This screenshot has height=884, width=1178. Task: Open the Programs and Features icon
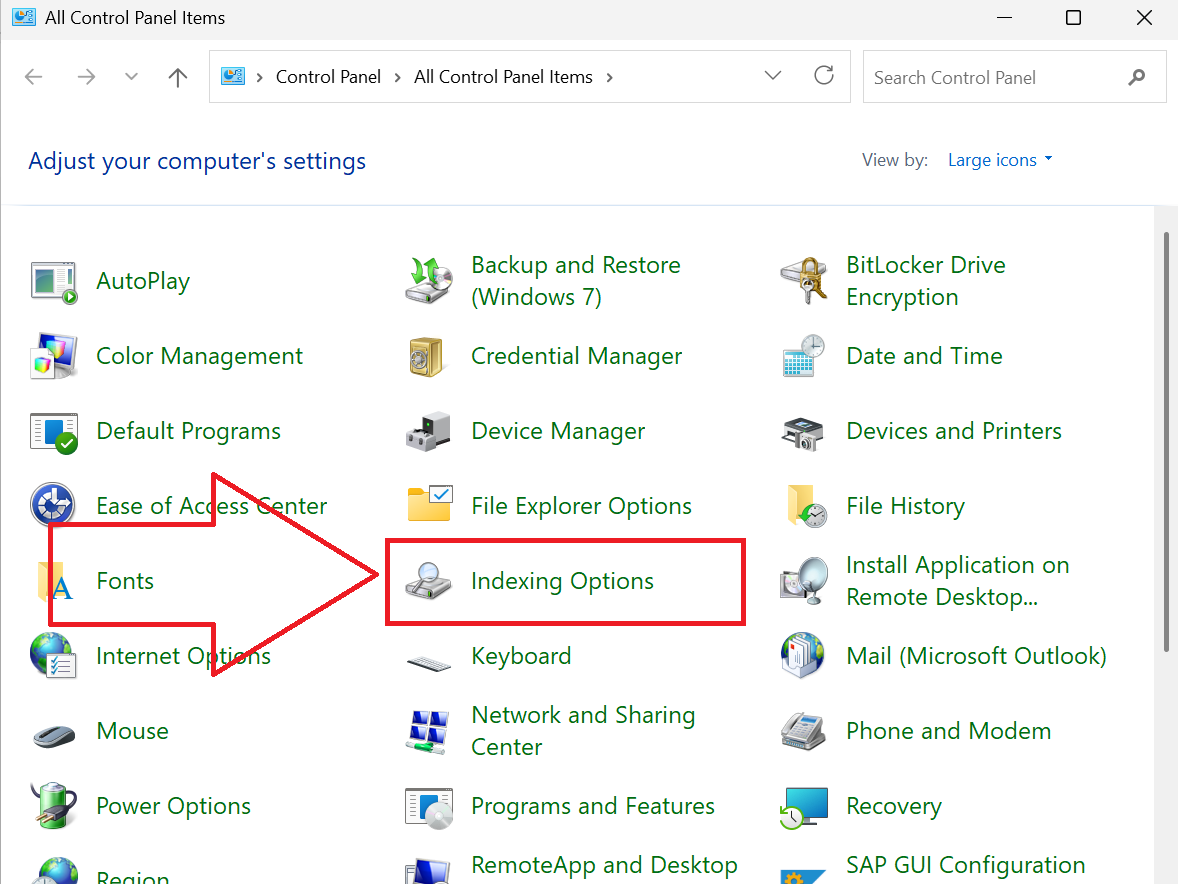429,807
